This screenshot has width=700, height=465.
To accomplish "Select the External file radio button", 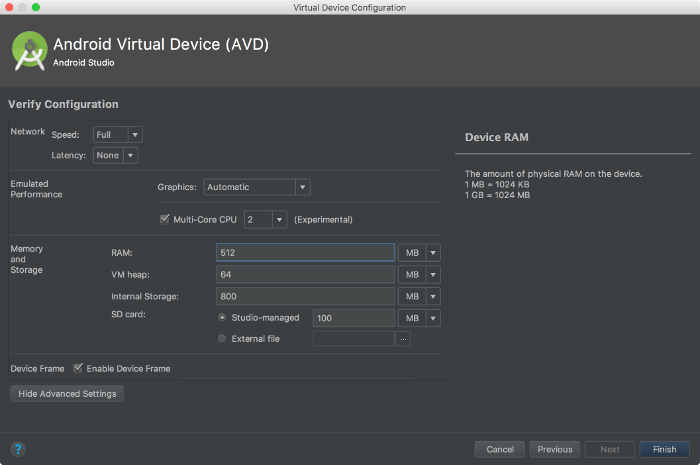I will point(222,339).
